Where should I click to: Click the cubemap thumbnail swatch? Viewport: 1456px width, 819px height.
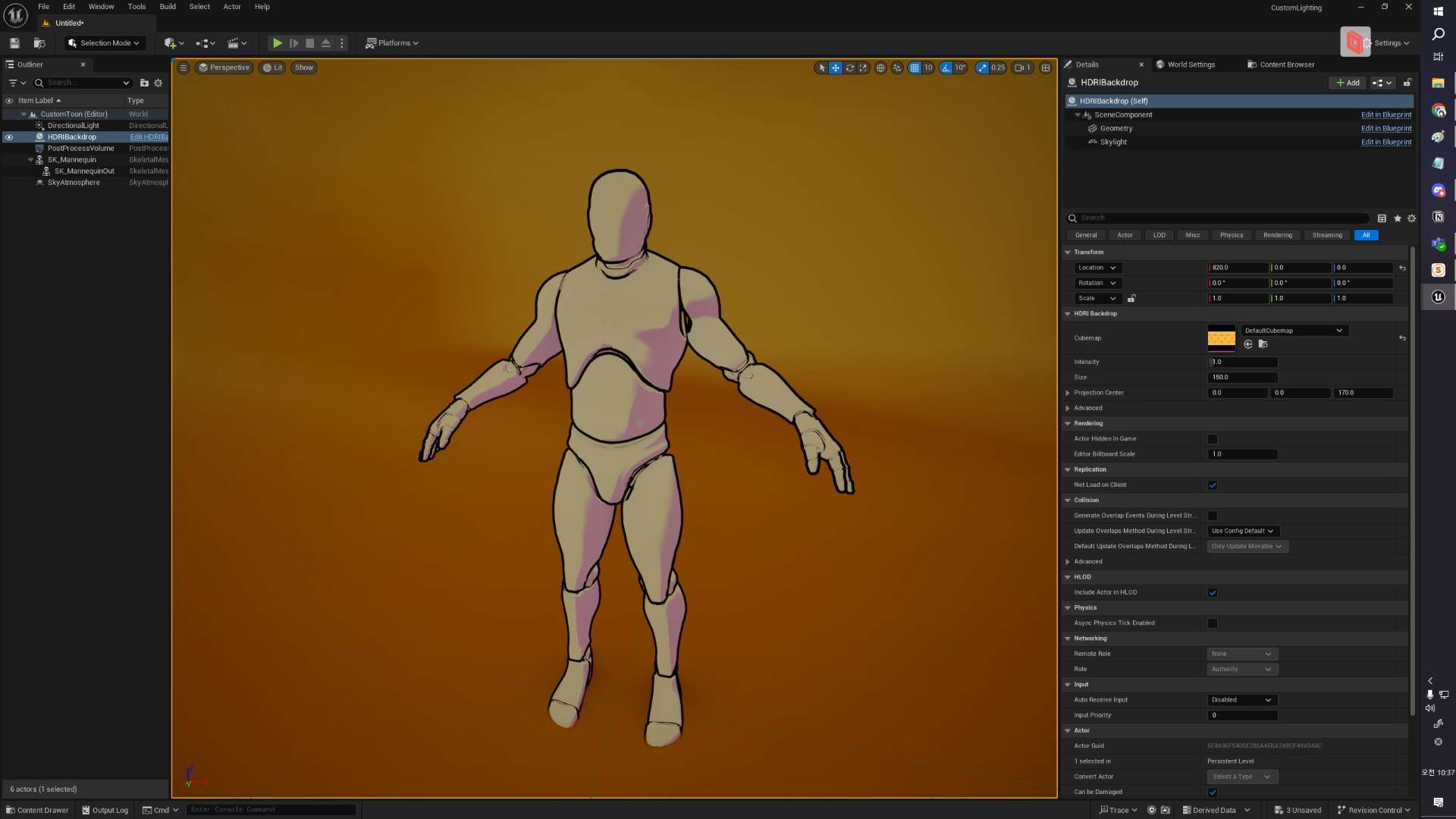point(1221,338)
